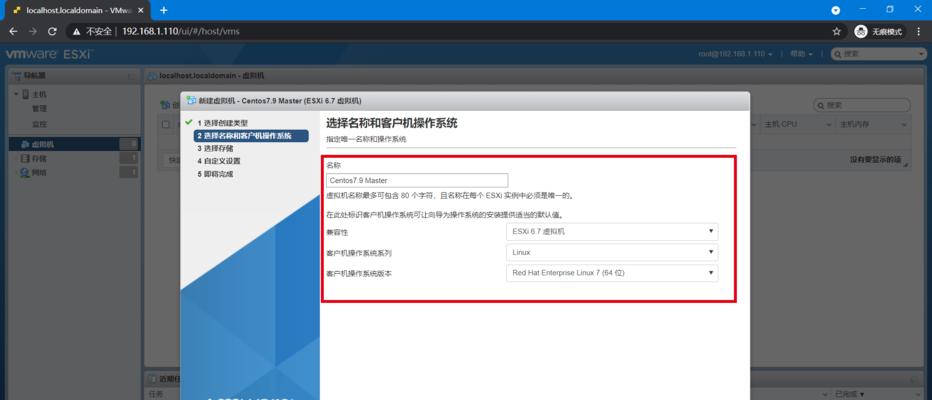This screenshot has width=932, height=400.
Task: Click the network count badge beside 网络
Action: tap(128, 173)
